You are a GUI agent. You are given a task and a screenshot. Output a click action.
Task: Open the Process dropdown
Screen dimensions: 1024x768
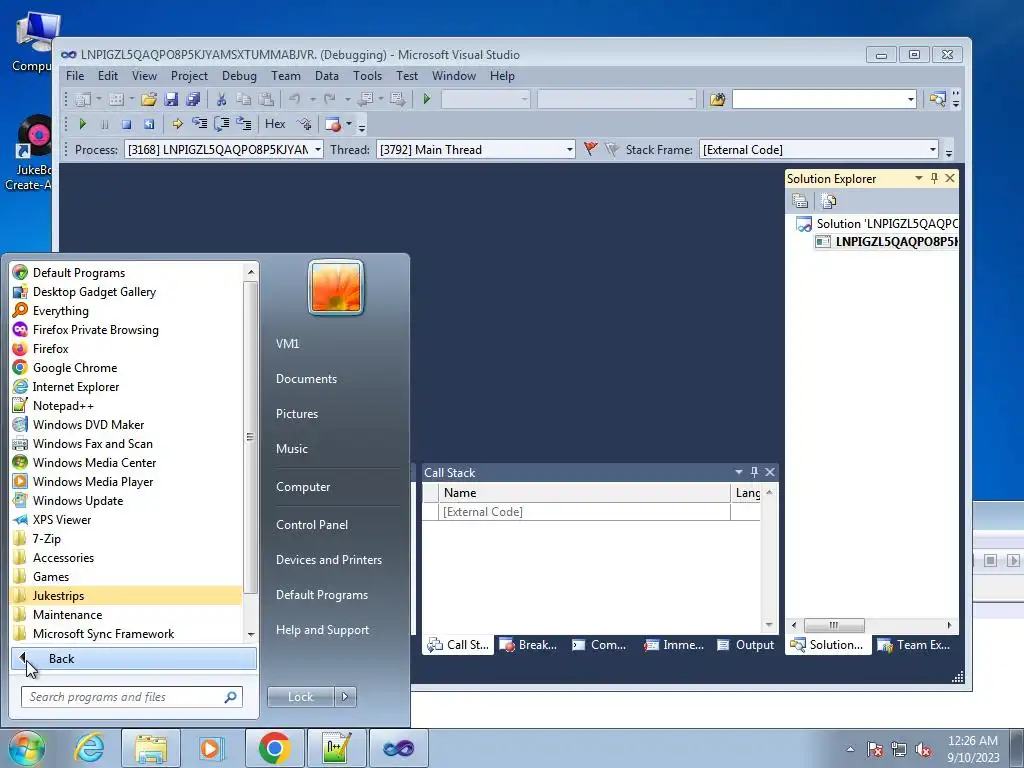[317, 150]
